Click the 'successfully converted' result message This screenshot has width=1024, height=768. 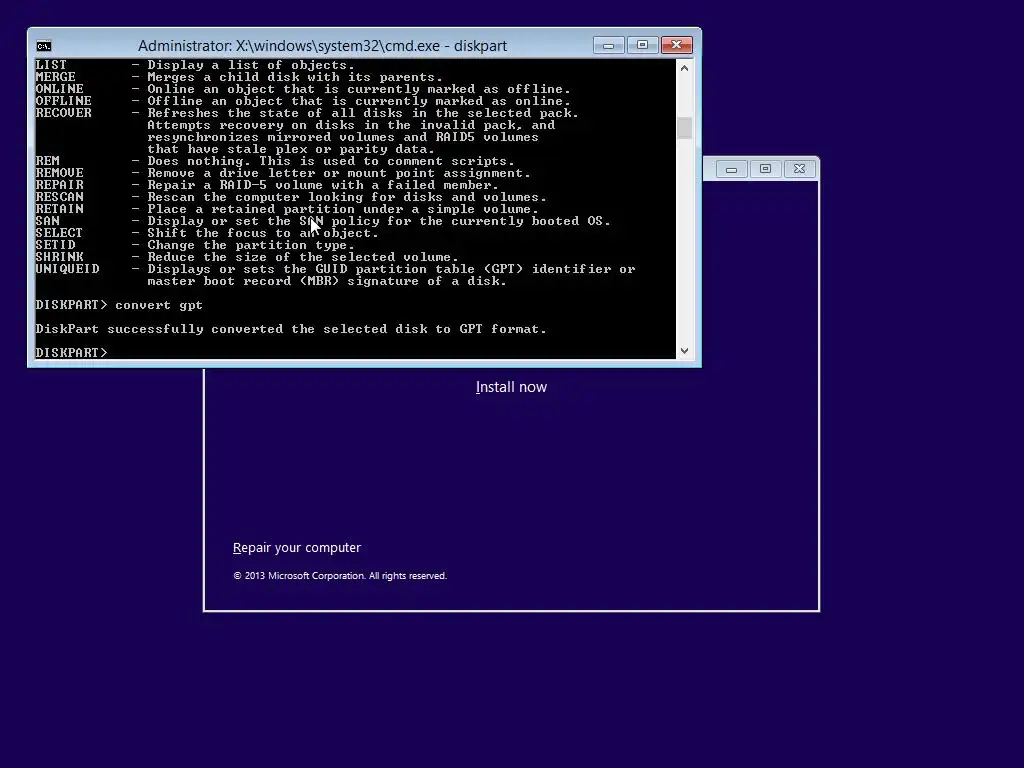pyautogui.click(x=291, y=329)
